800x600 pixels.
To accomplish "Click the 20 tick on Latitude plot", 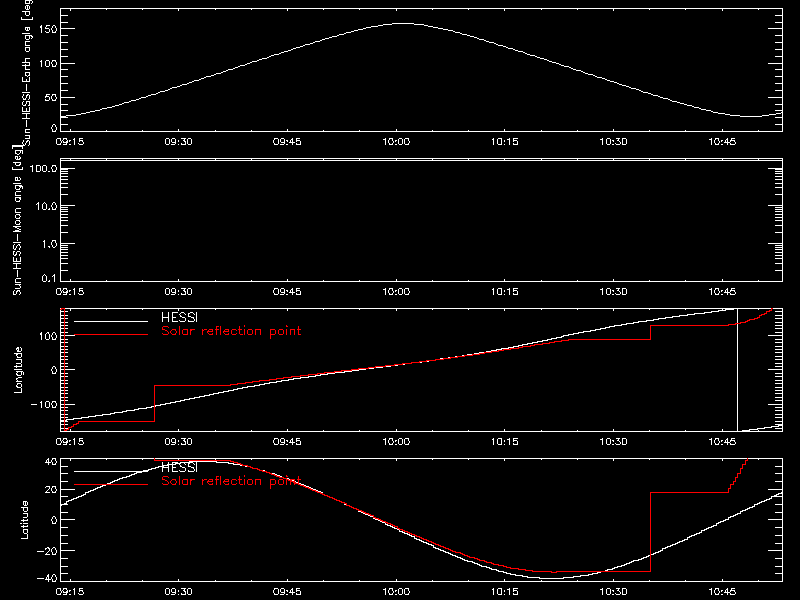I will tap(51, 489).
